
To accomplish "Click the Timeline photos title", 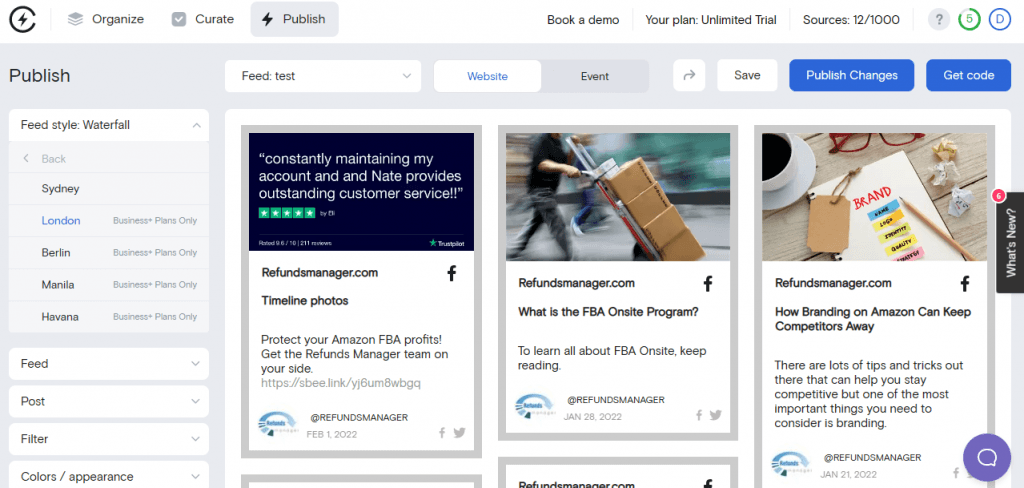I will point(305,301).
